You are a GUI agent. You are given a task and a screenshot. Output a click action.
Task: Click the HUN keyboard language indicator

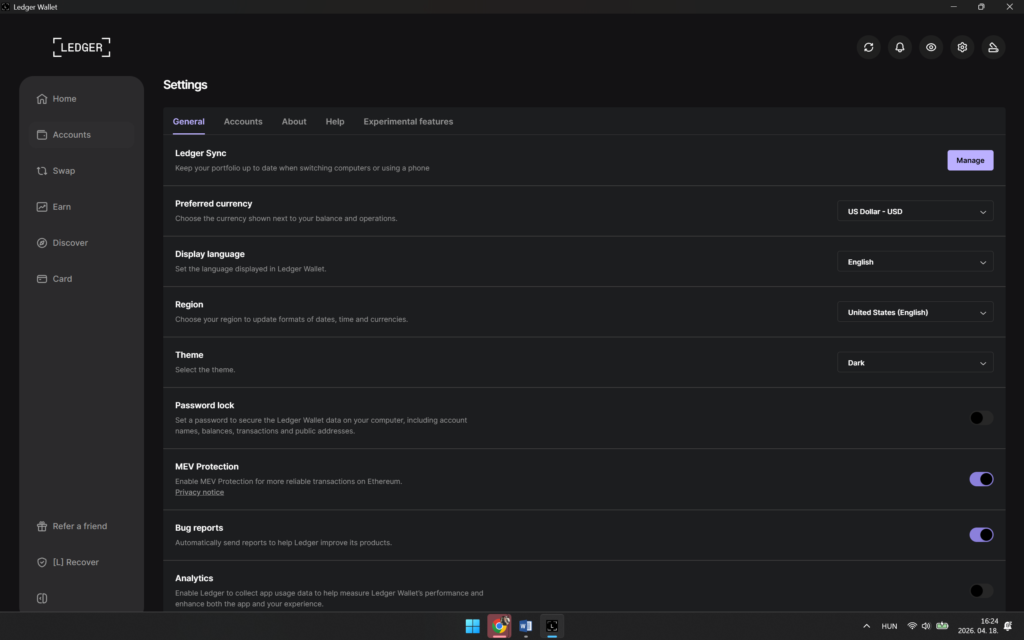point(889,626)
